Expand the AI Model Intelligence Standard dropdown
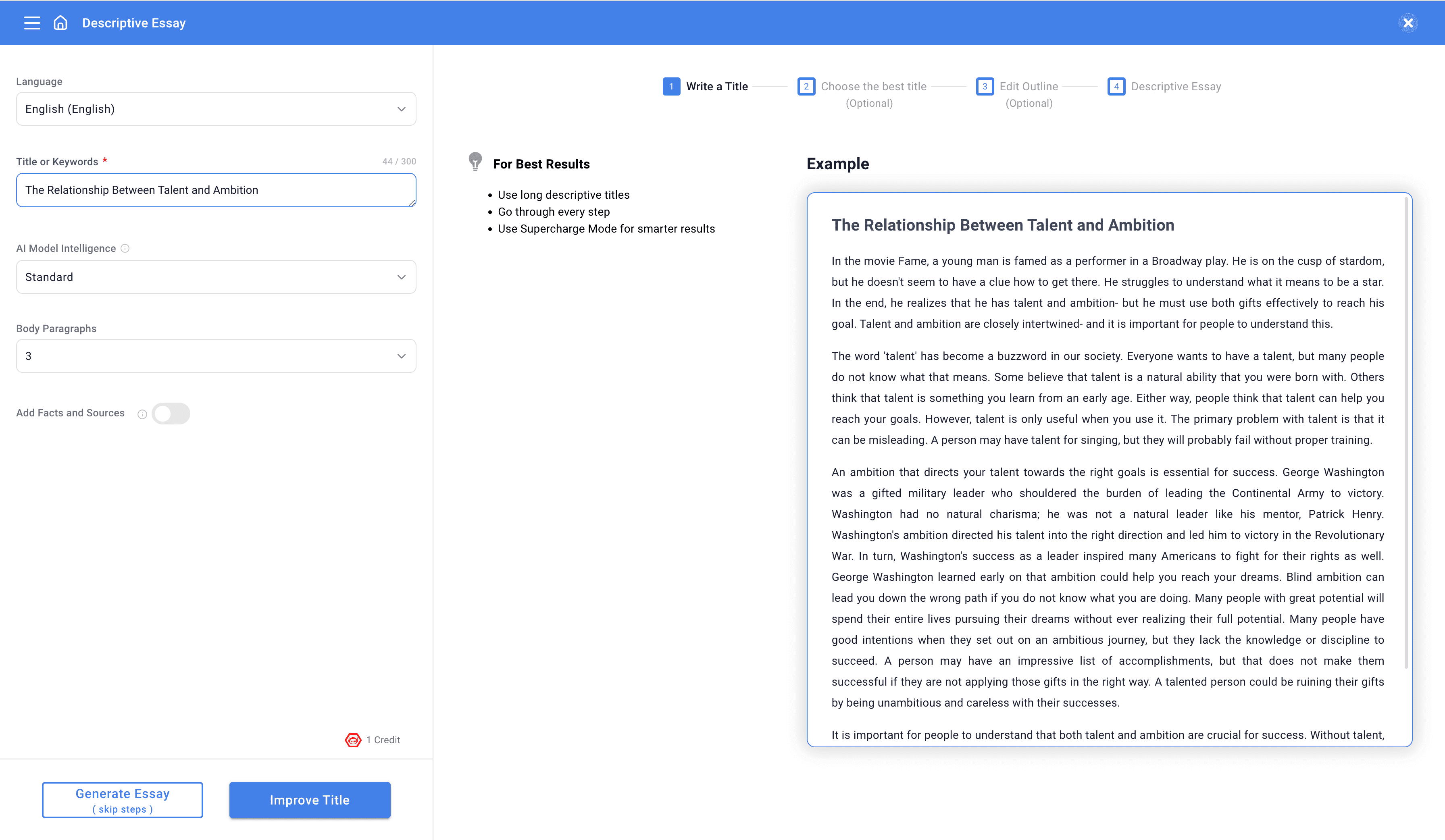1445x840 pixels. click(216, 277)
